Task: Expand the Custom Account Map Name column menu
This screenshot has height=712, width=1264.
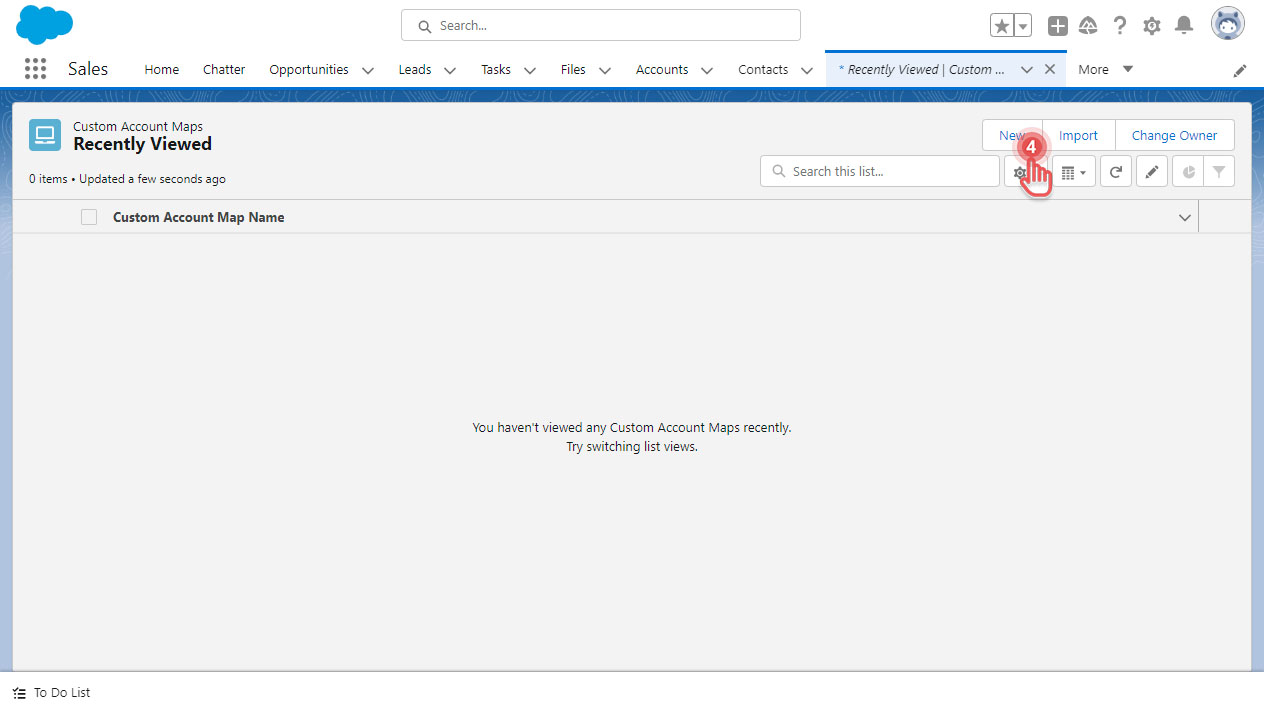Action: pos(1184,216)
